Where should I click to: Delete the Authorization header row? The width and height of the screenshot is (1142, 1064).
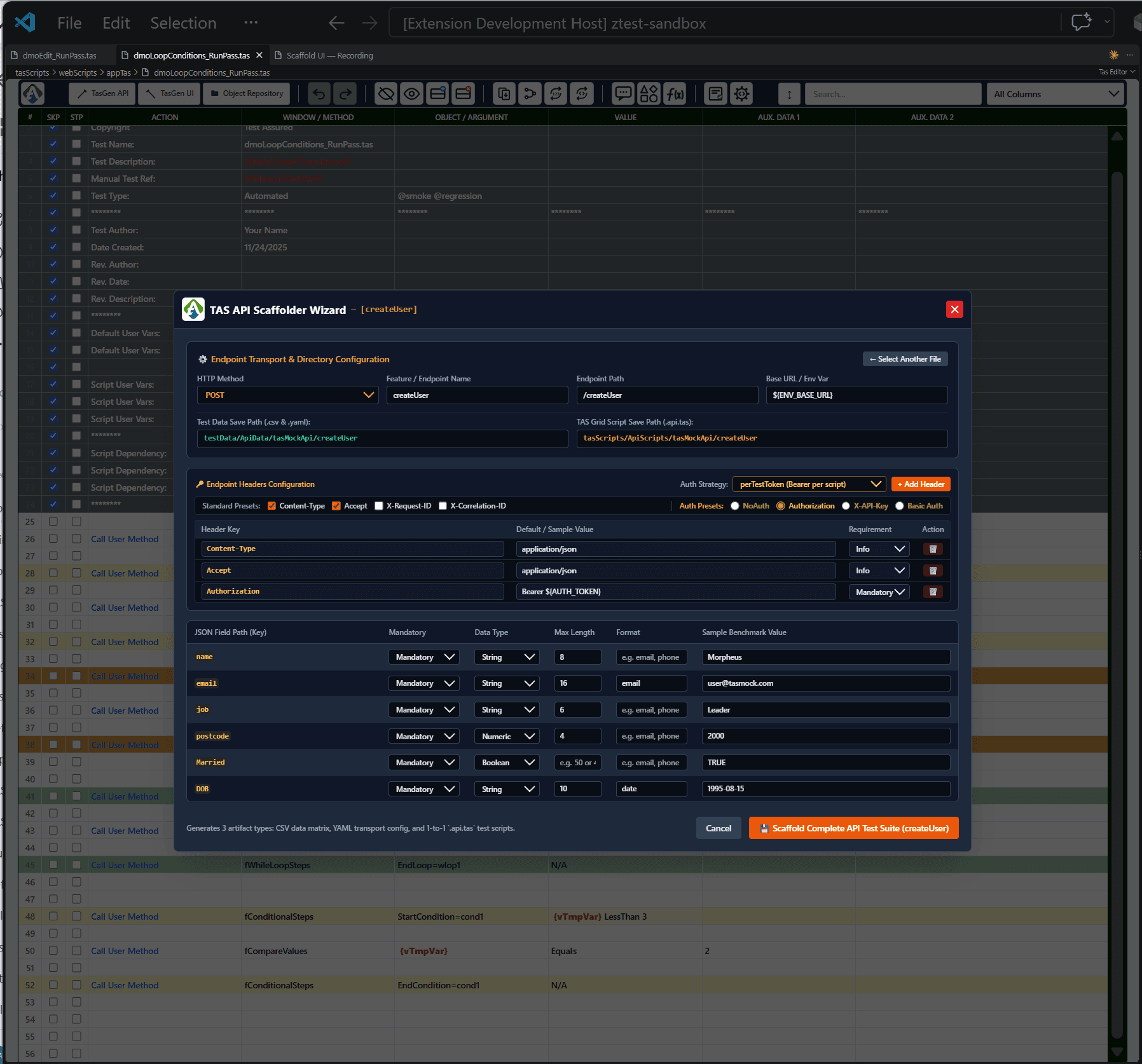coord(933,592)
